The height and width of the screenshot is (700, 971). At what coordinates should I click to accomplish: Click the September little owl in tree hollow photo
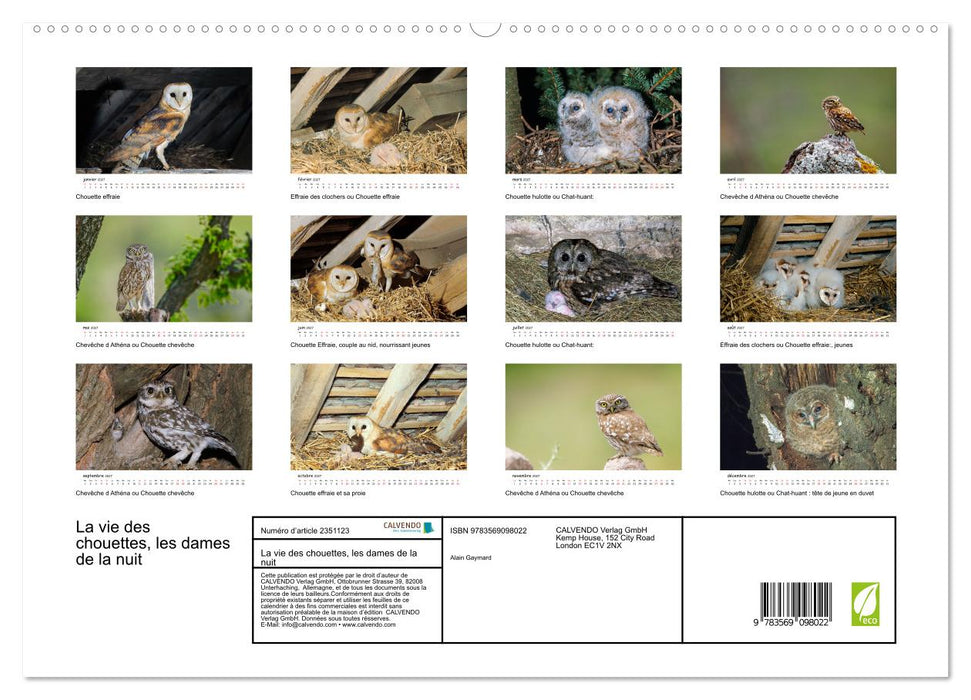164,416
